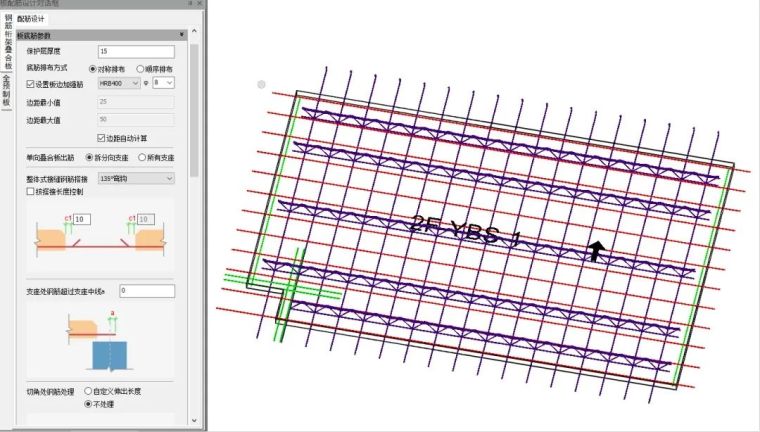
Task: Click the 2F-YBS-1 slab label
Action: coord(465,231)
